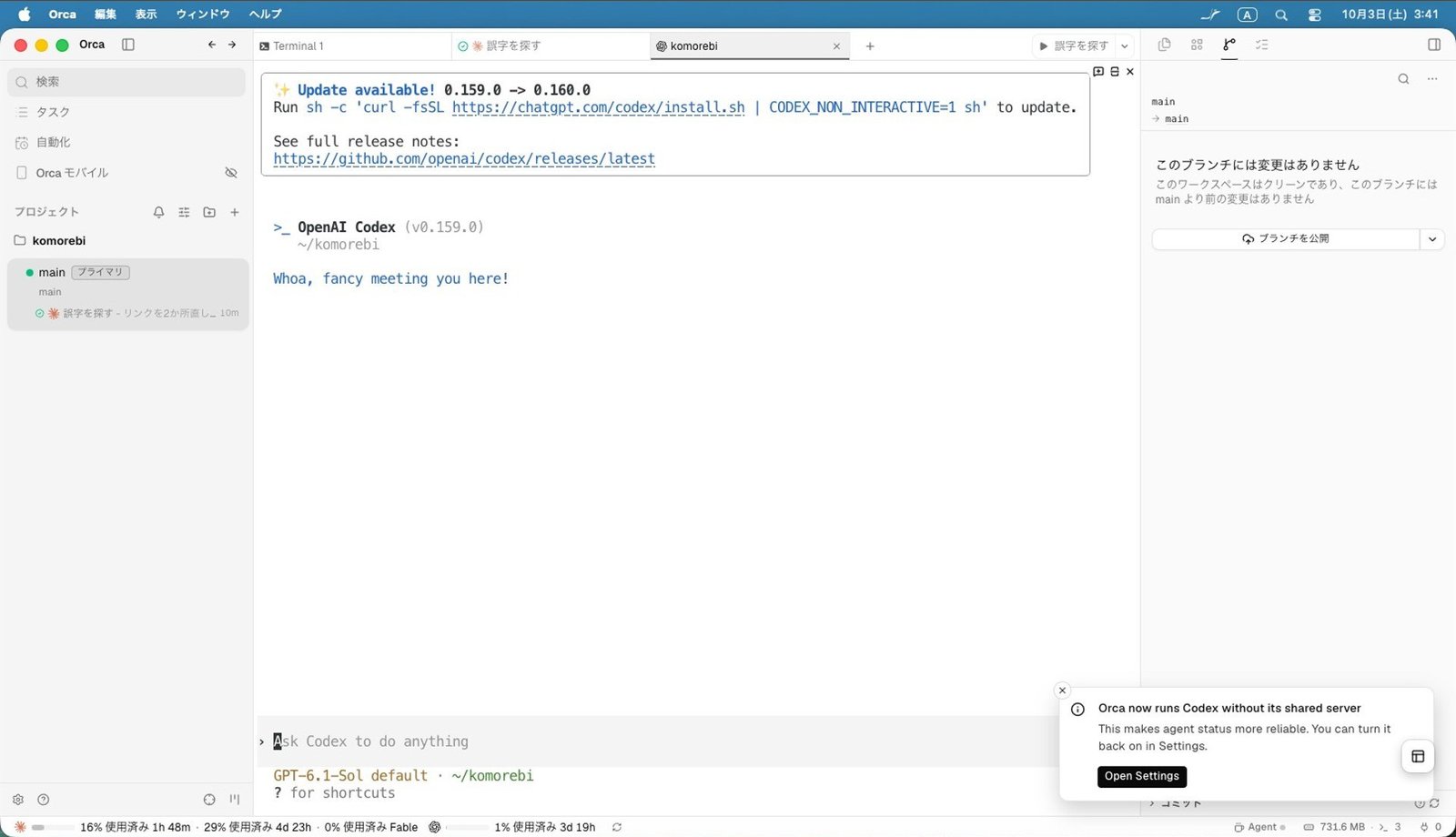Focus the Ask Codex to do anything prompt

click(x=655, y=741)
